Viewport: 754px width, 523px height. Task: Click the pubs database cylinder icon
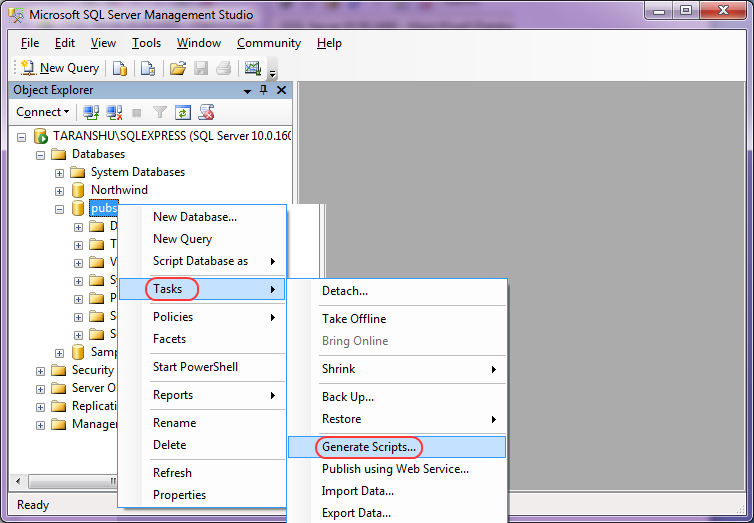click(x=78, y=208)
